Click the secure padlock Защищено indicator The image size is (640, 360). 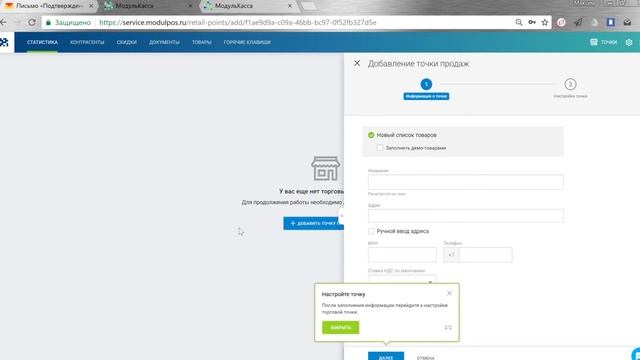click(68, 22)
